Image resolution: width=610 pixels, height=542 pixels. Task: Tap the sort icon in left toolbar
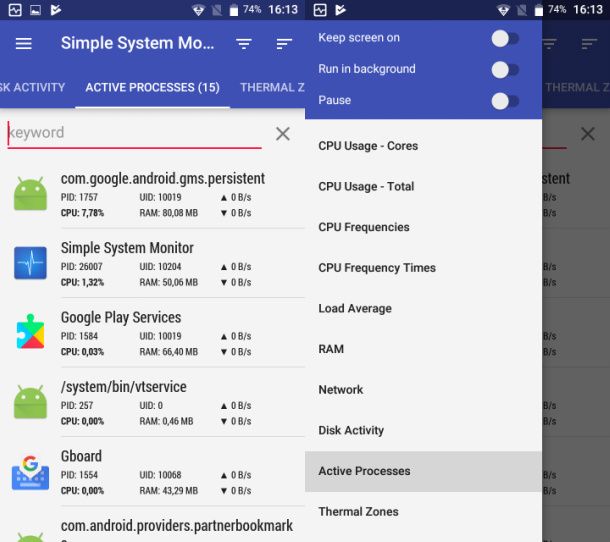pos(284,43)
